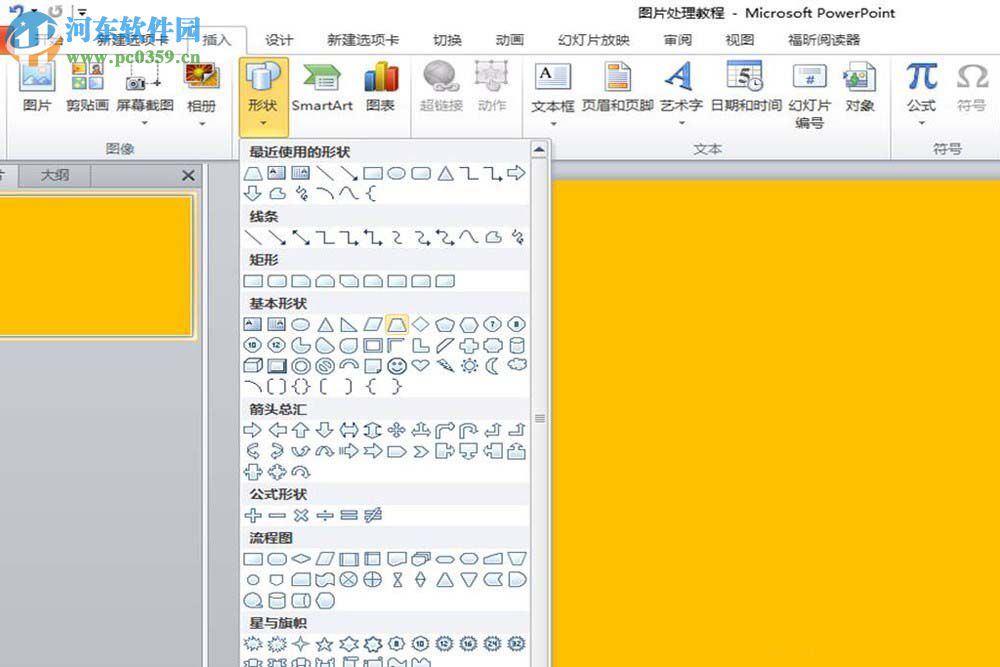Click the shapes gallery scrollbar thumb
The width and height of the screenshot is (1000, 667).
point(540,418)
